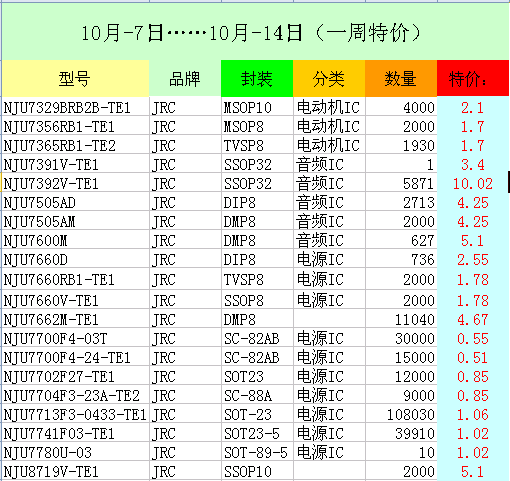Viewport: 510px width, 481px height.
Task: Click the 一周特价 title banner cell
Action: (x=255, y=32)
